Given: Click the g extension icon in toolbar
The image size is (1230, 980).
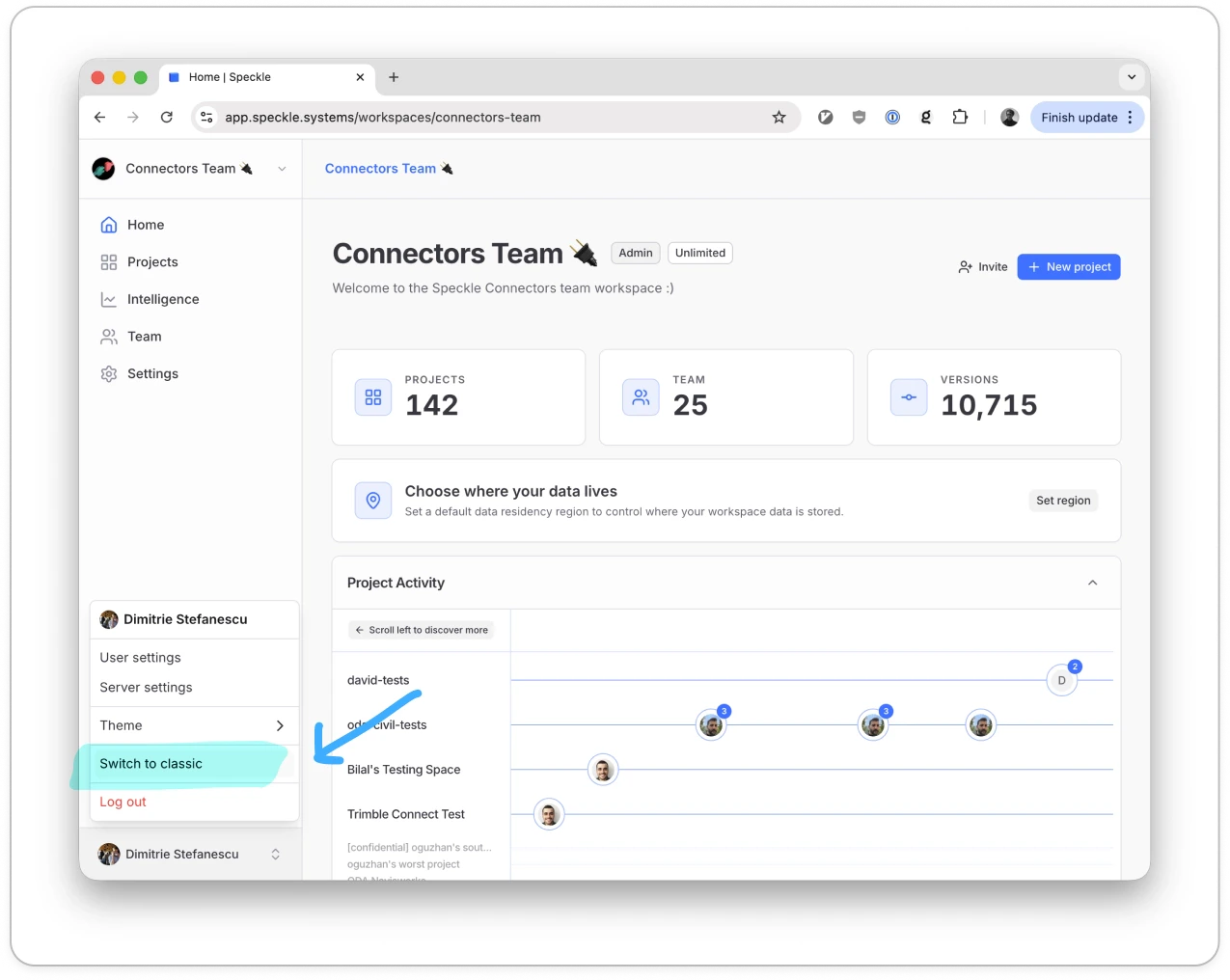Looking at the screenshot, I should pyautogui.click(x=926, y=118).
